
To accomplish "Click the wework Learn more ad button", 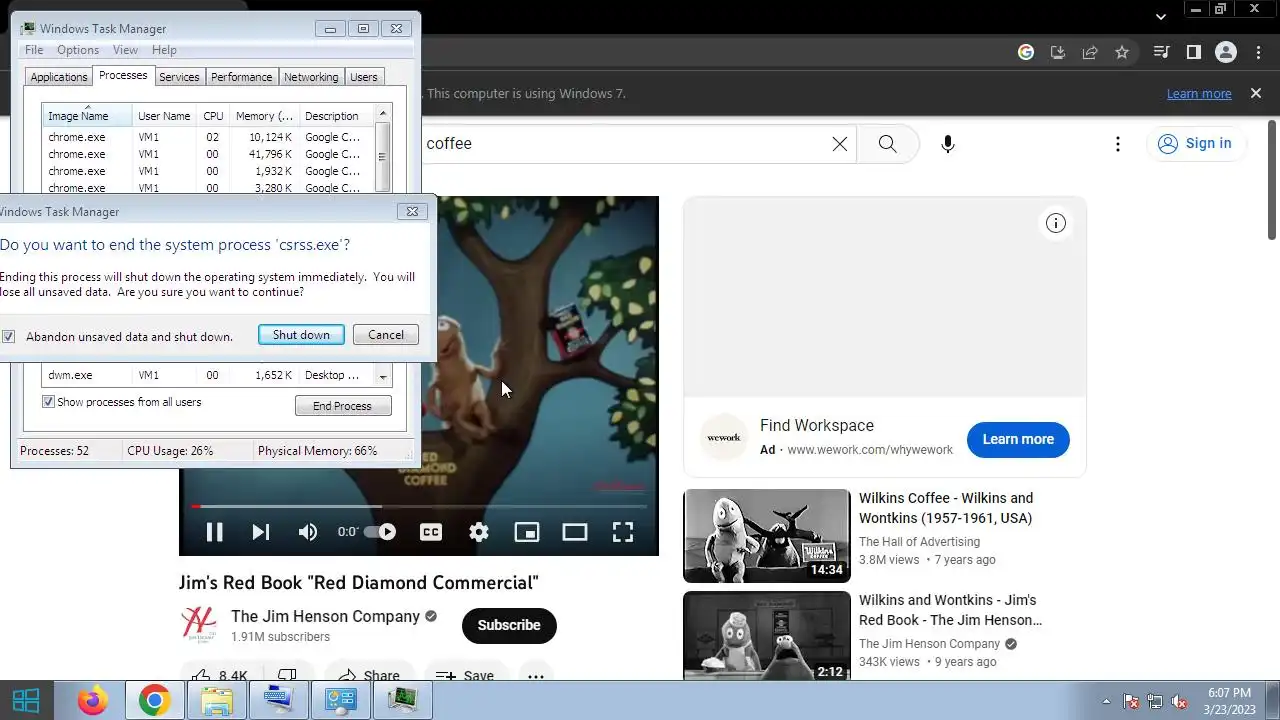I will point(1018,439).
